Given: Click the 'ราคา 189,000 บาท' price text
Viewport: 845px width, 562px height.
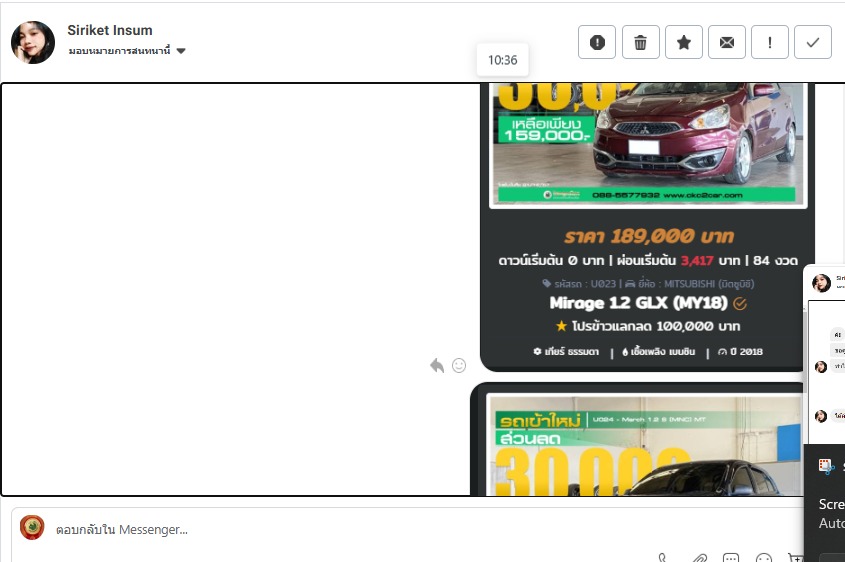Looking at the screenshot, I should pos(648,236).
